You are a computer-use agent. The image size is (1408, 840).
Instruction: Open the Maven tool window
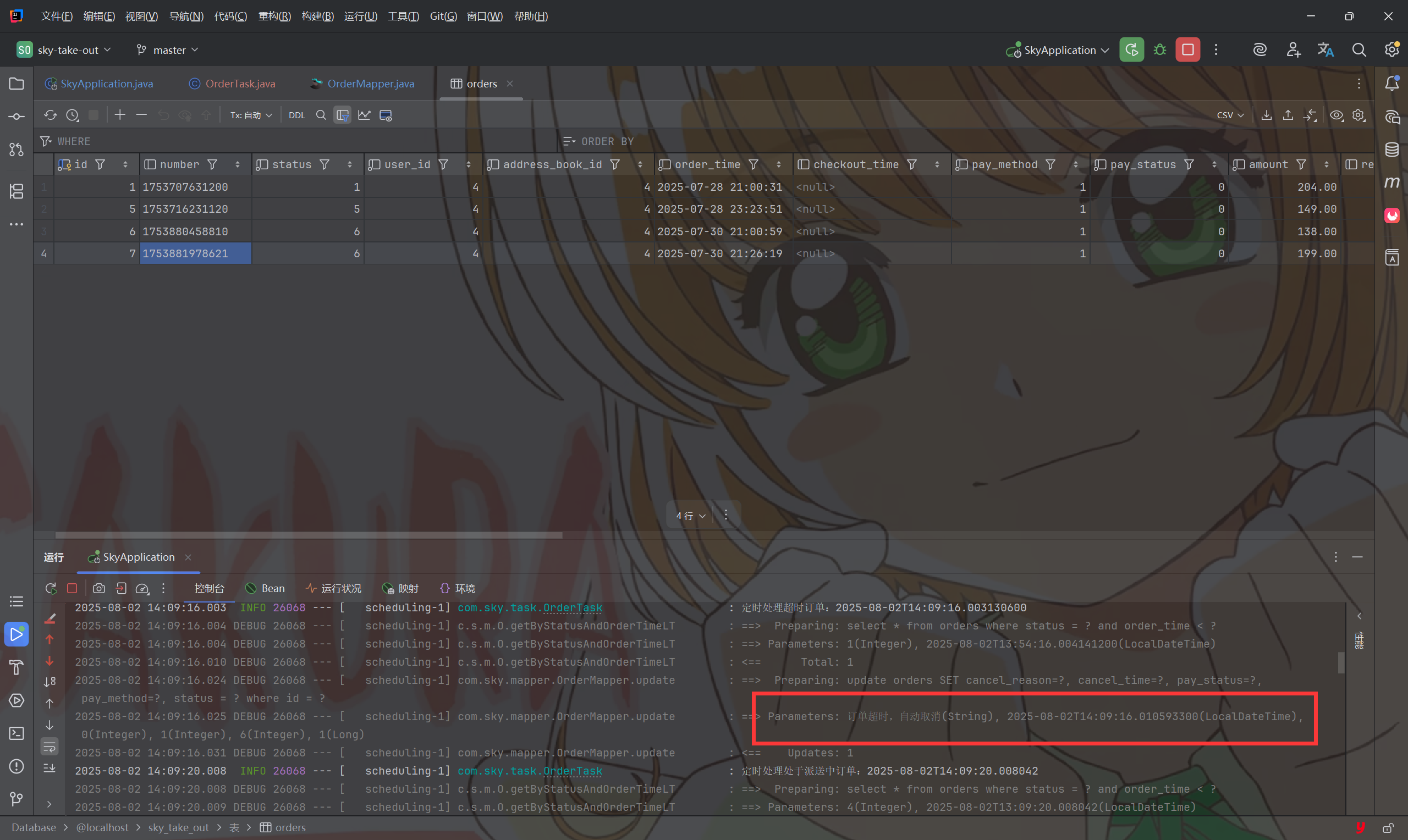click(1391, 183)
